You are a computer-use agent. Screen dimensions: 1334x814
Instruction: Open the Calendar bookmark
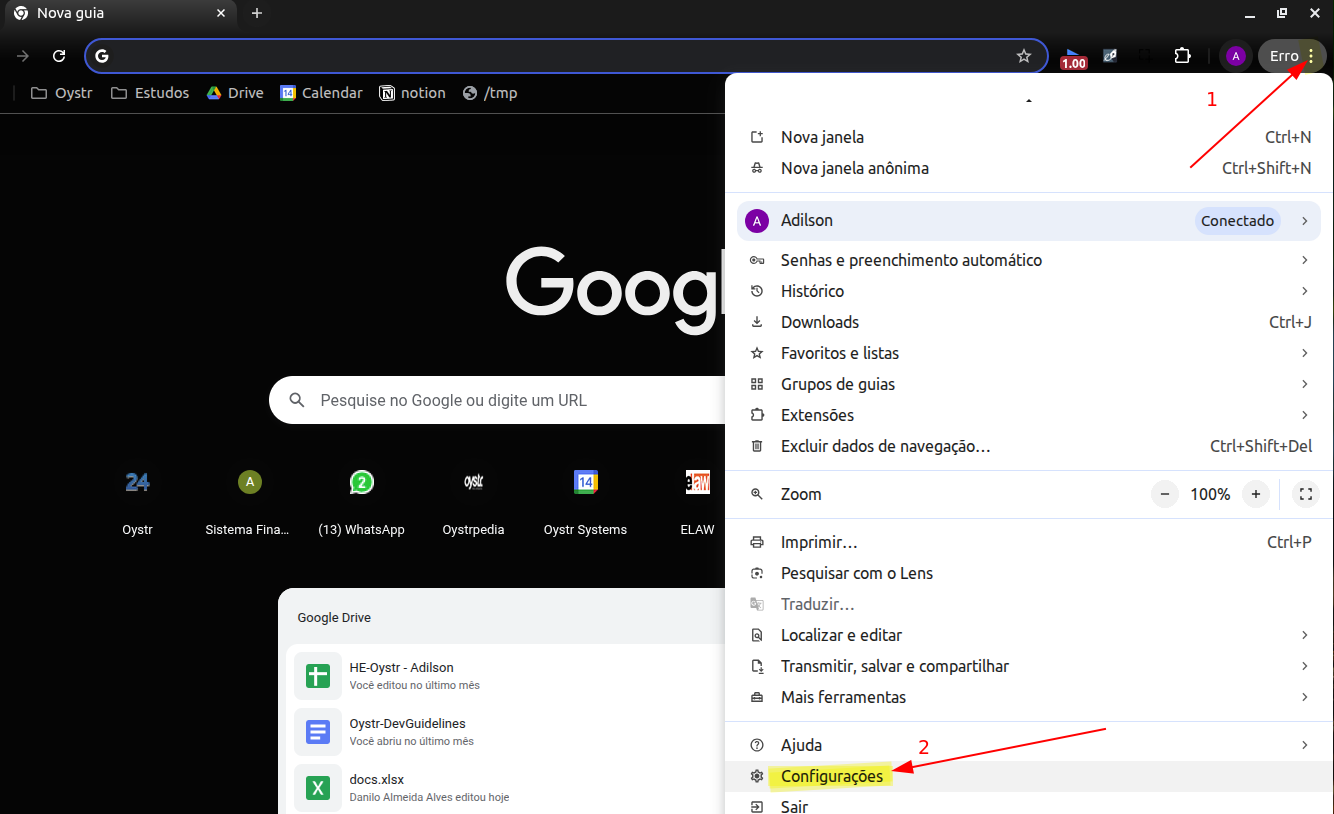tap(321, 93)
